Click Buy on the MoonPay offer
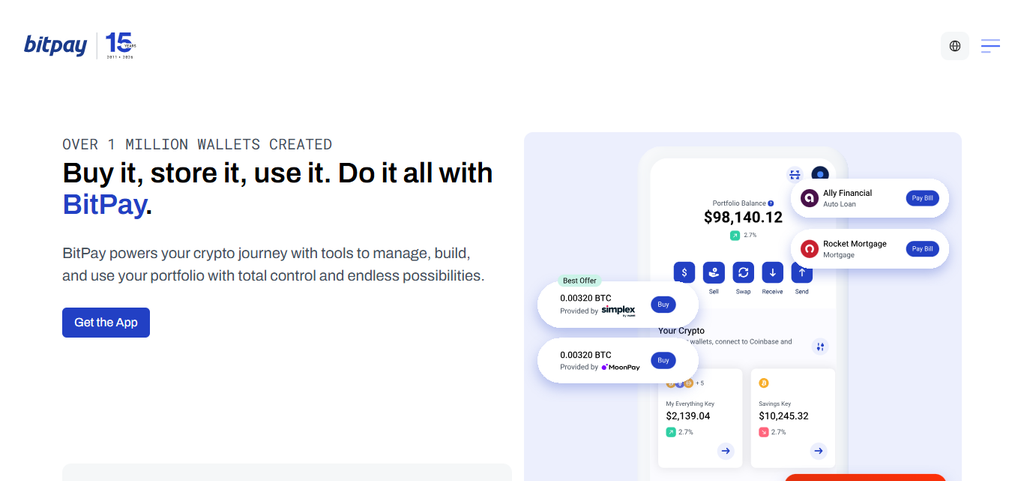This screenshot has height=481, width=1024. pos(664,360)
